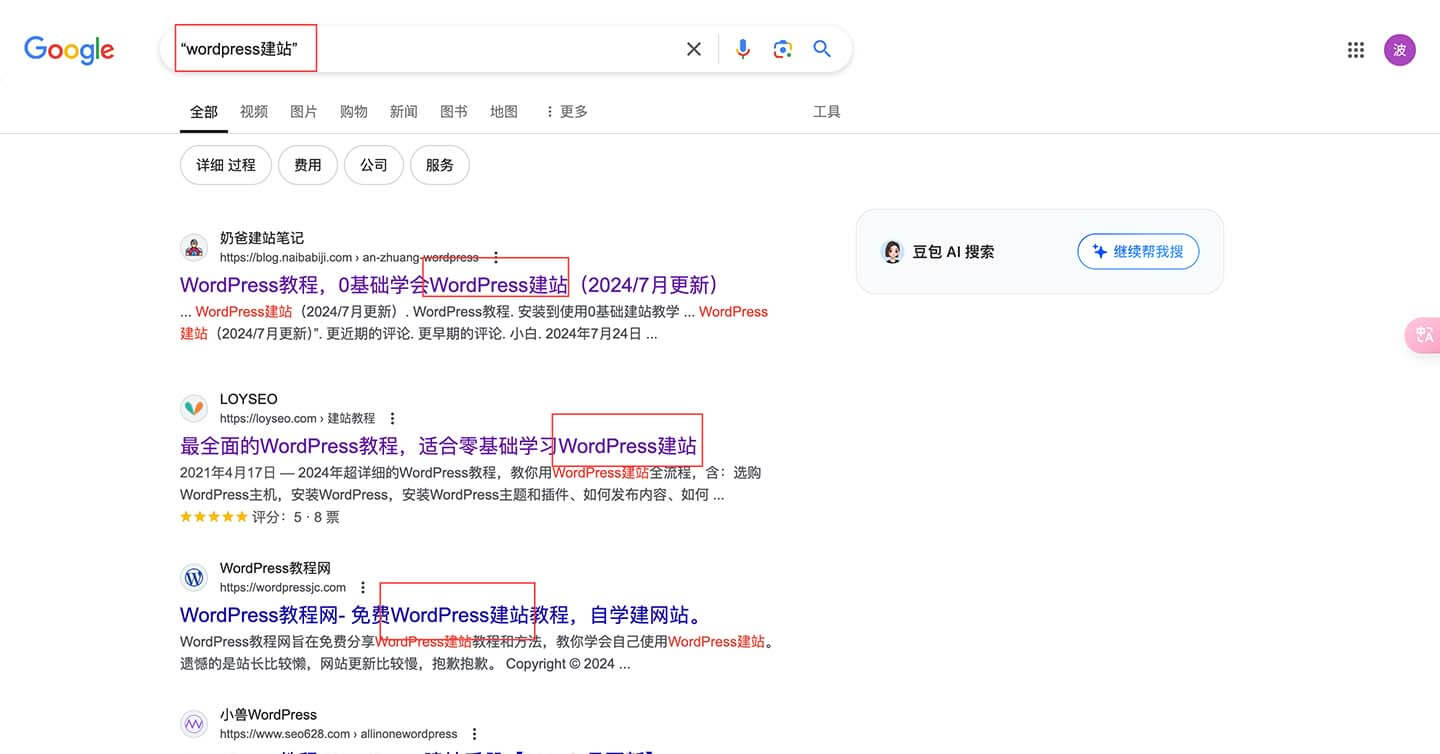Open options for seo628.com result
Viewport: 1440px width, 754px height.
point(475,734)
